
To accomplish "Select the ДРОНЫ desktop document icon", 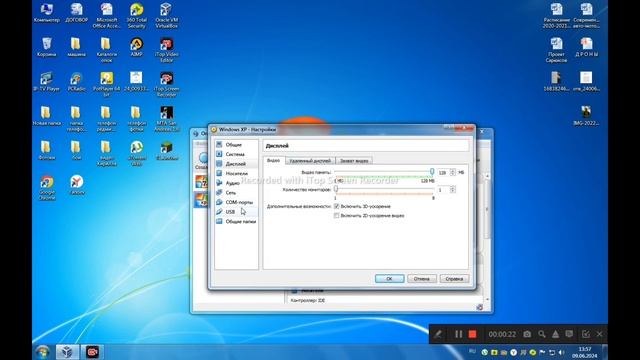I will click(586, 47).
